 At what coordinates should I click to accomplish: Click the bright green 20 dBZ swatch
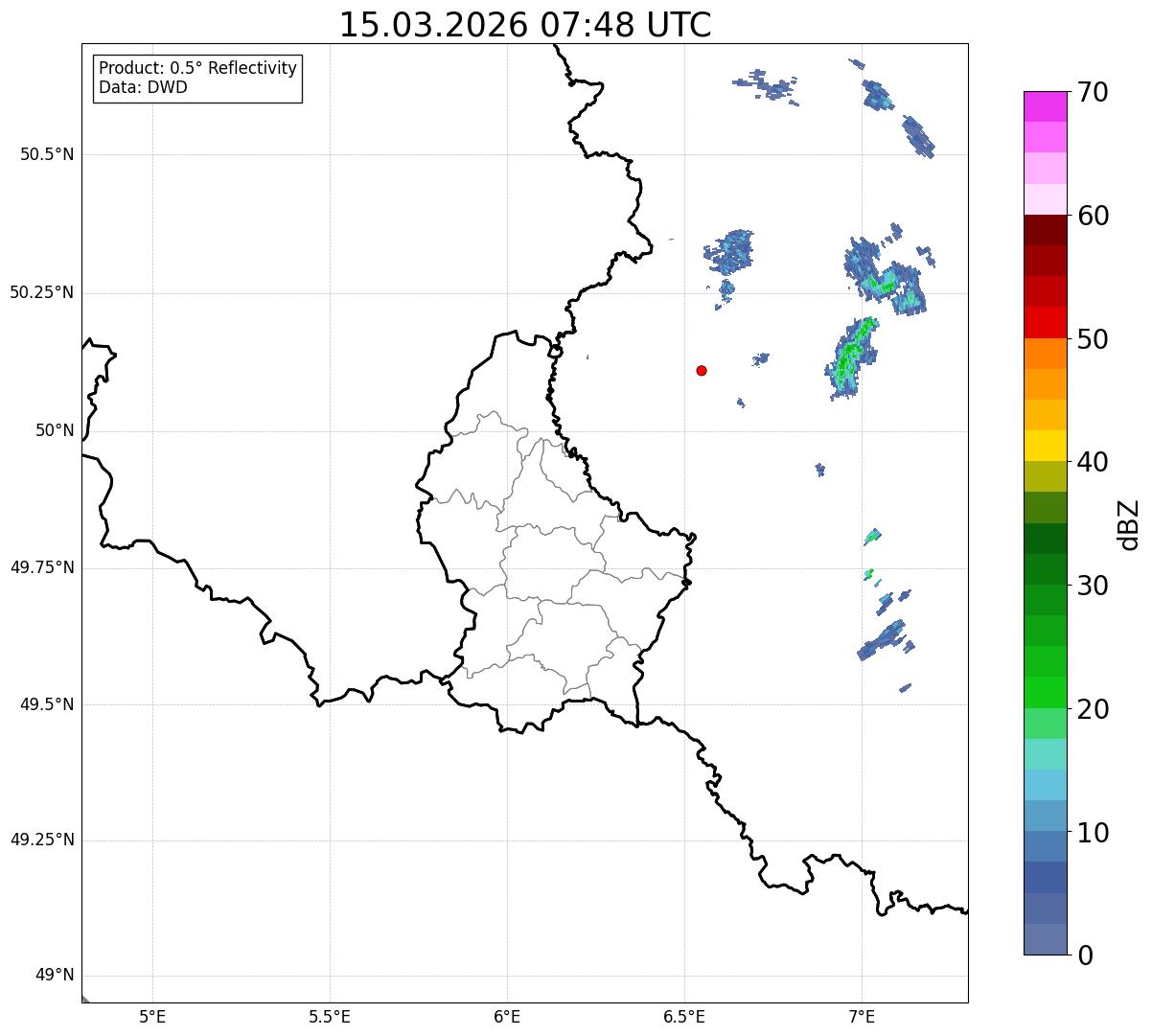[x=1045, y=692]
